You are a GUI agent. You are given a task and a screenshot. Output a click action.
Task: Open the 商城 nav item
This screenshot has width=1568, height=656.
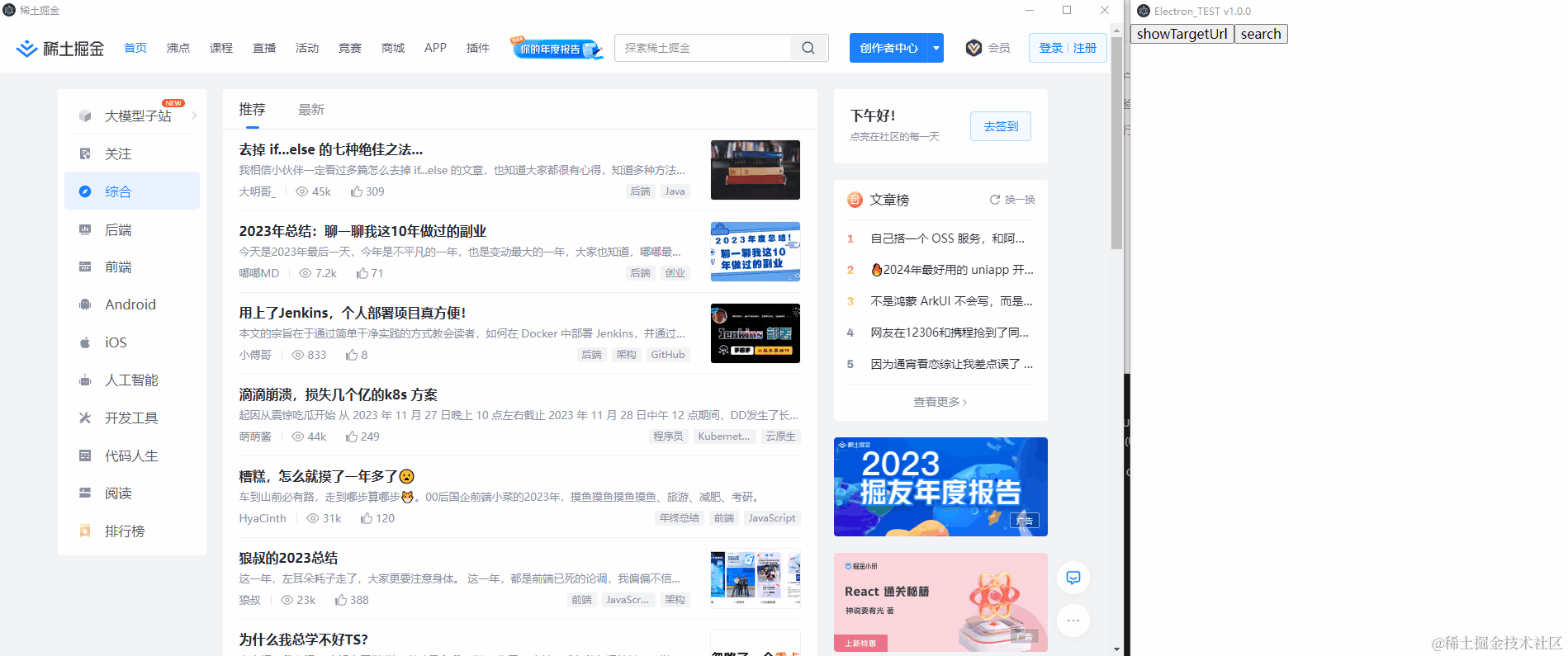pos(393,48)
